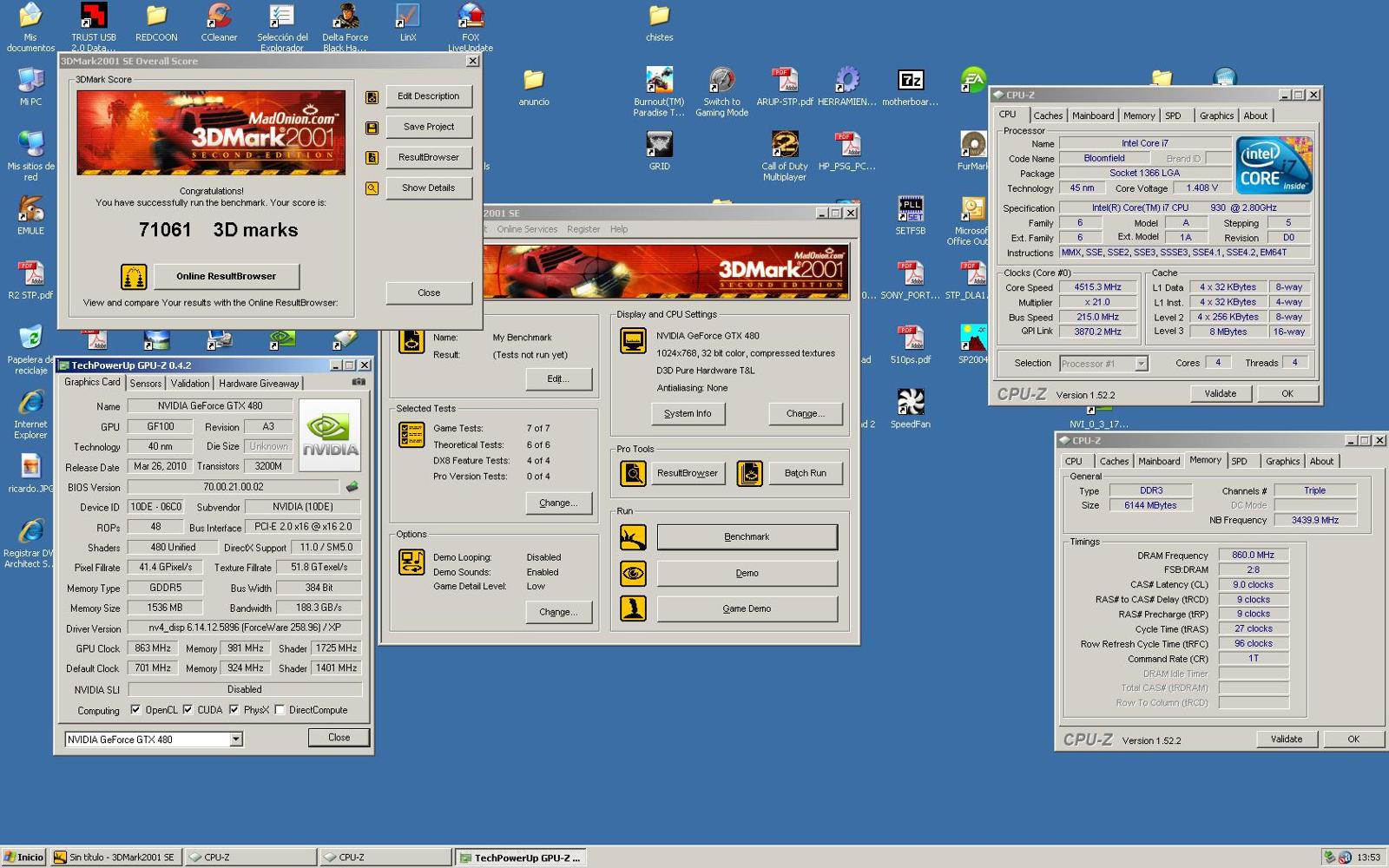Open the Delta Force Black Hawk shortcut
The image size is (1389, 868).
346,27
